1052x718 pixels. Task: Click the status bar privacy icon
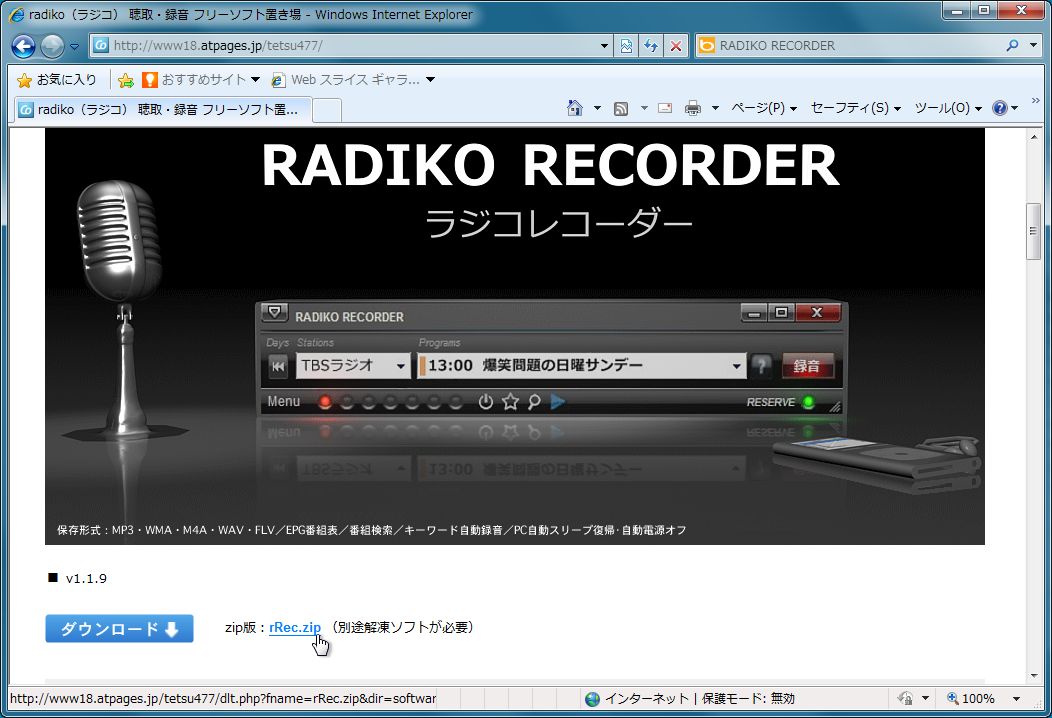[x=905, y=699]
